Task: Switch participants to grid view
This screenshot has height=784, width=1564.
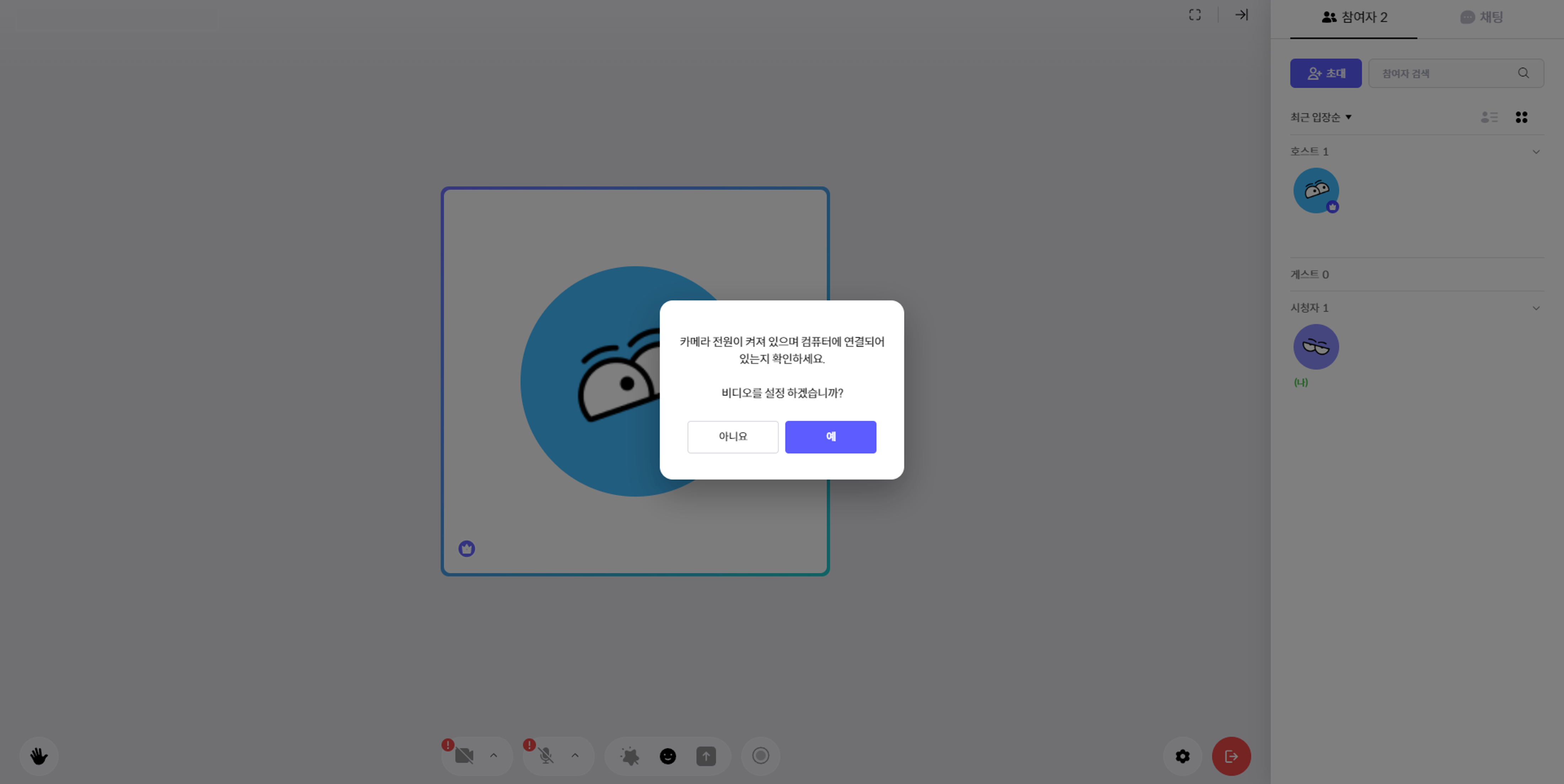Action: tap(1521, 117)
